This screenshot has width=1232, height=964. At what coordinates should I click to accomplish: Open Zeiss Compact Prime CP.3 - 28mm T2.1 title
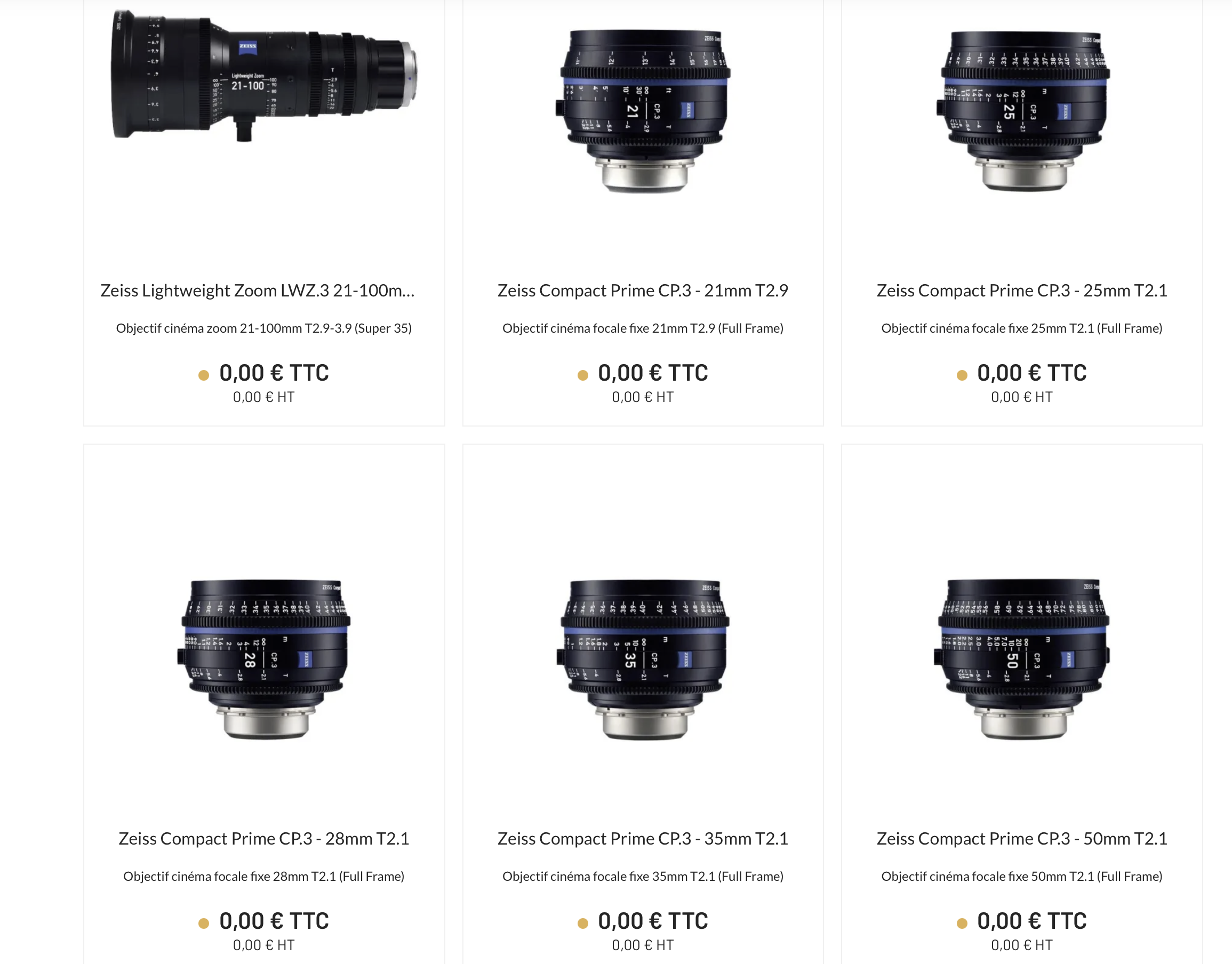coord(263,838)
